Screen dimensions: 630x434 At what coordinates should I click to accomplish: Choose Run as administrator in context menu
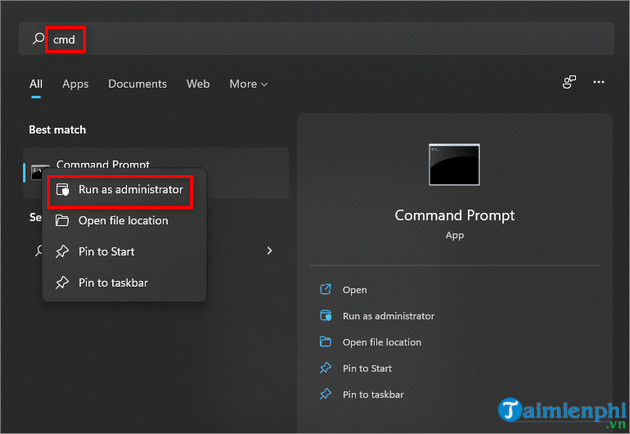click(125, 189)
